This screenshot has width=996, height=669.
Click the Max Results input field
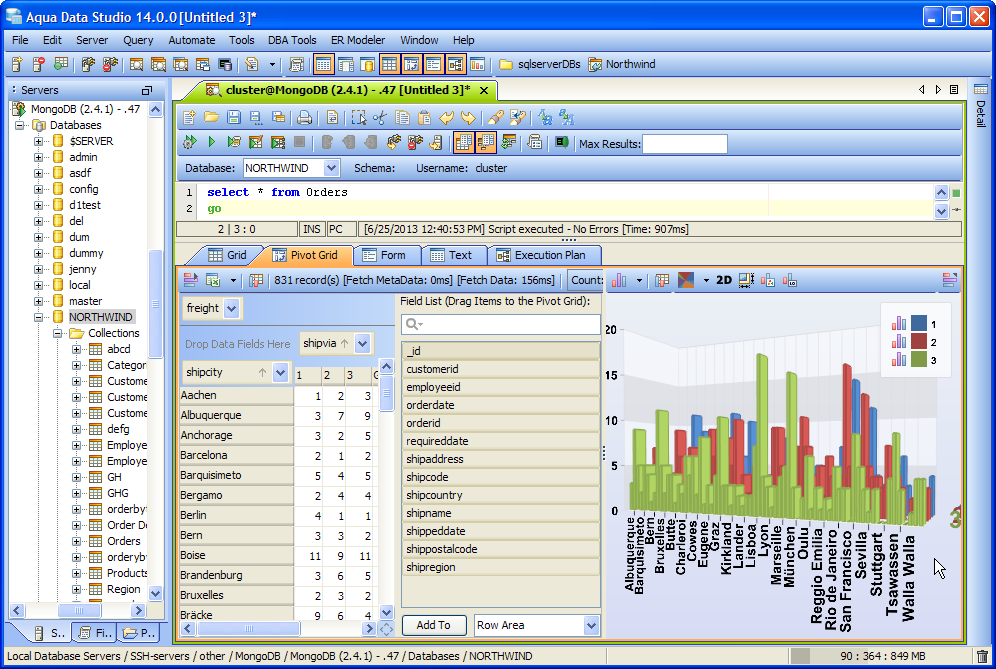(x=685, y=144)
